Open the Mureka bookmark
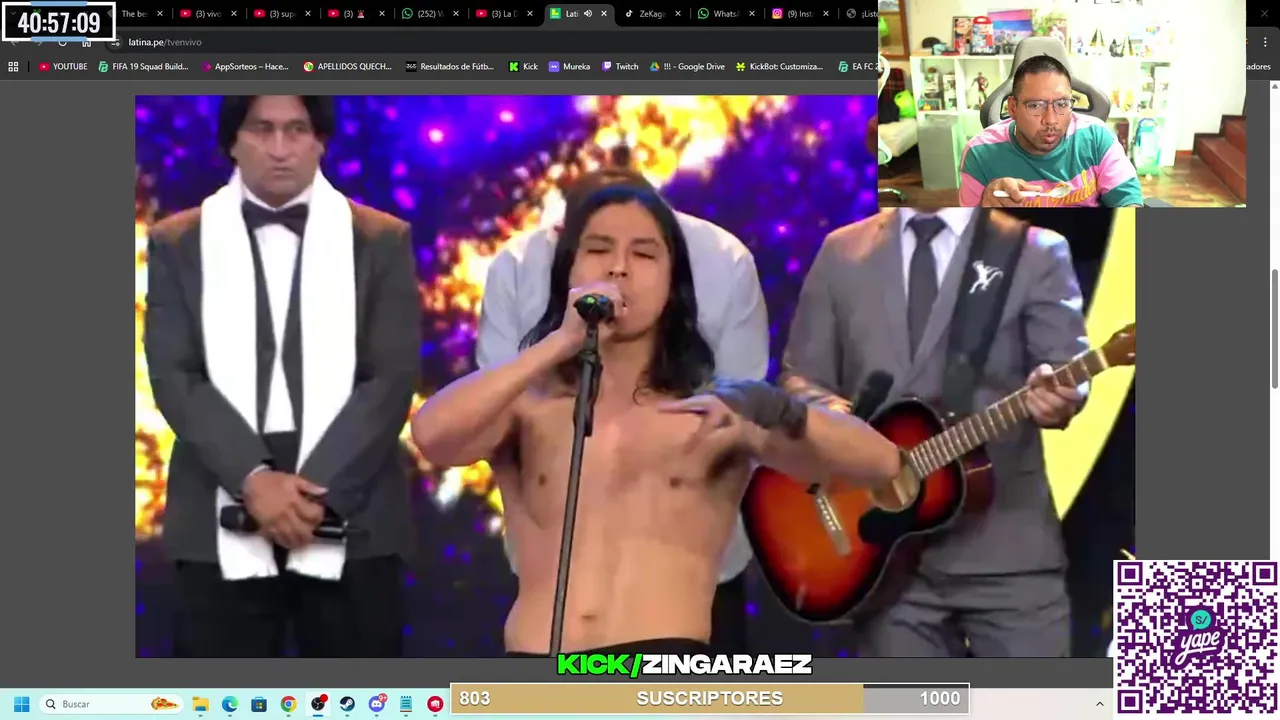This screenshot has height=720, width=1280. pos(569,66)
